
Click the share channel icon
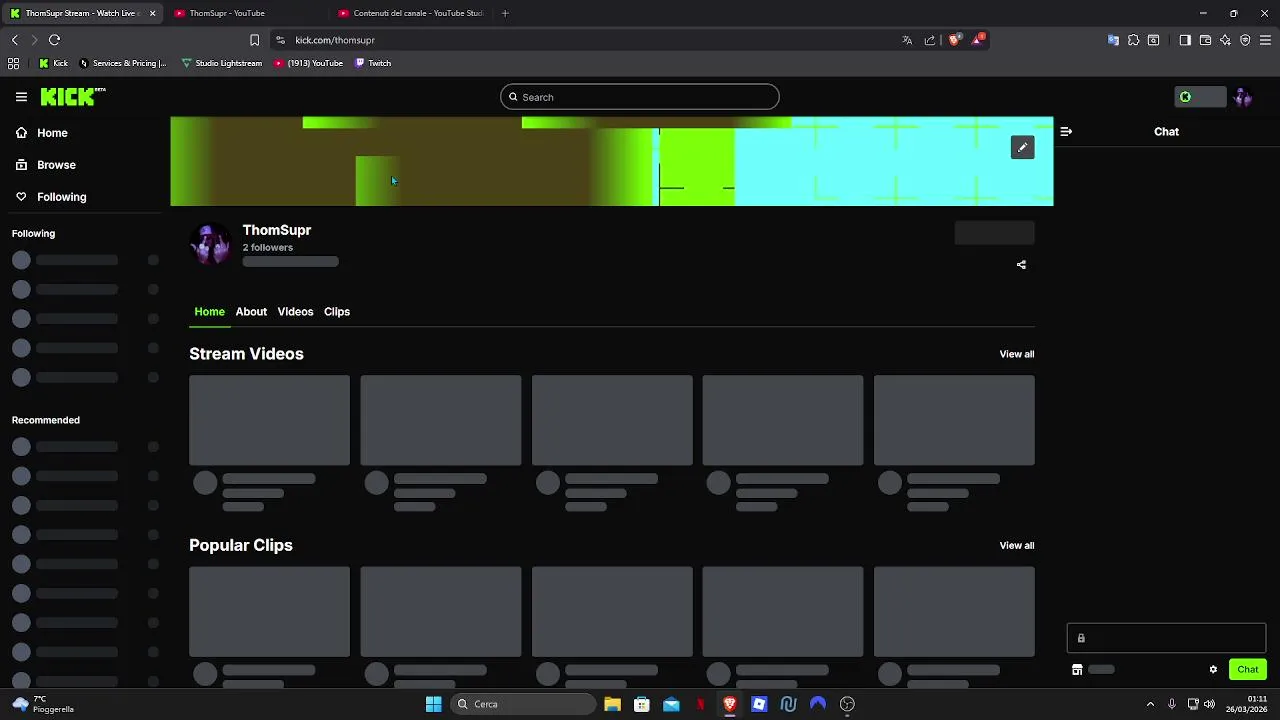(x=1021, y=265)
